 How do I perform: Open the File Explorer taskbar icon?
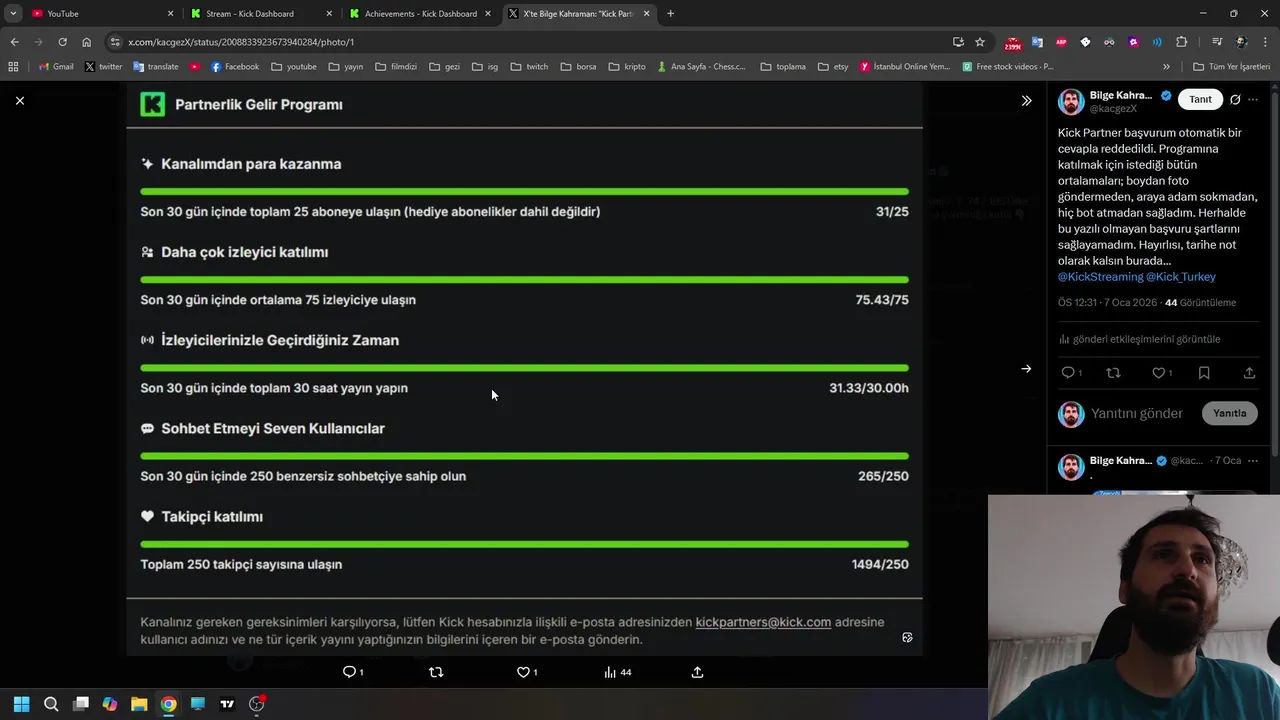click(x=139, y=704)
